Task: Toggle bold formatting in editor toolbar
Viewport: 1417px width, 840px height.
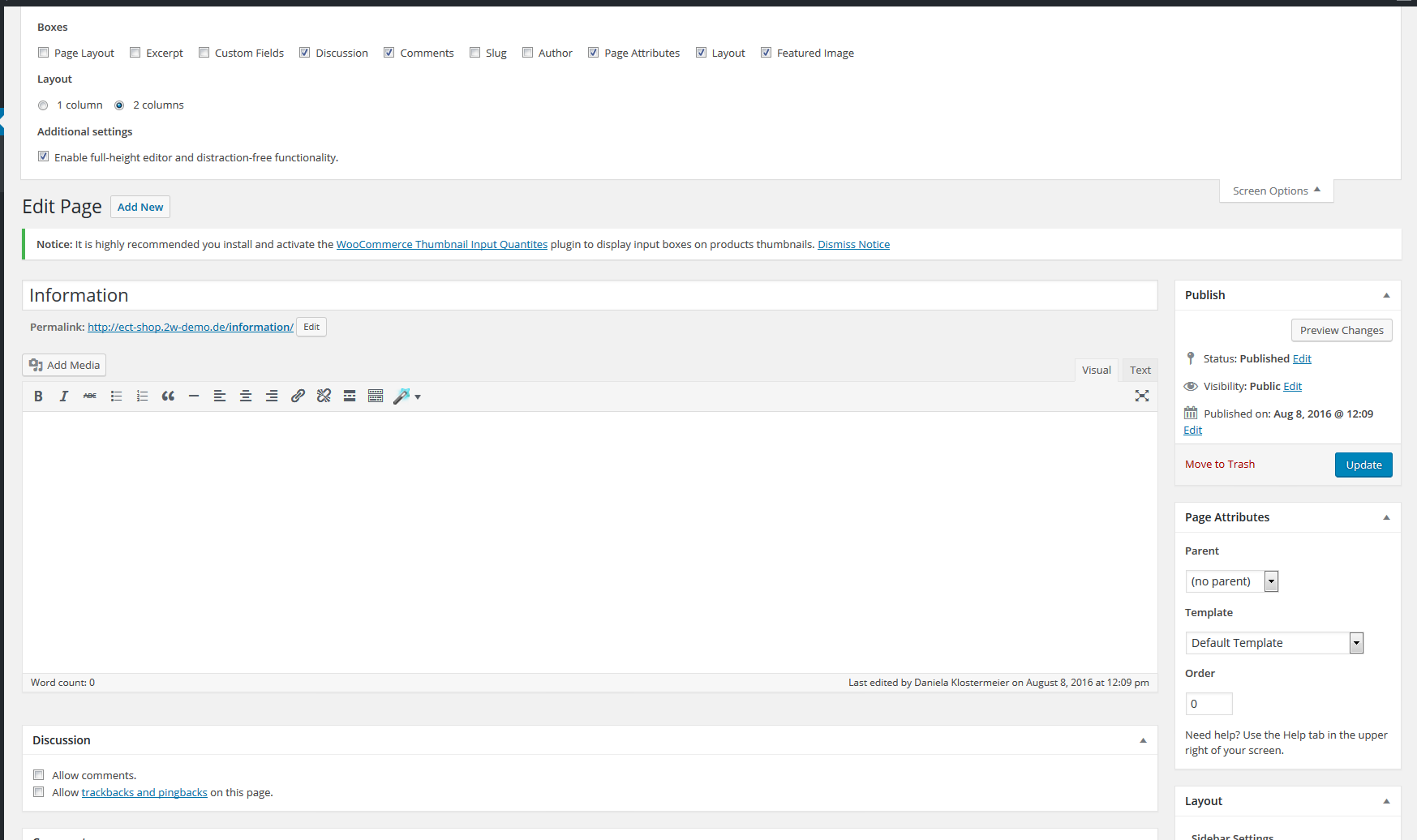Action: pyautogui.click(x=38, y=396)
